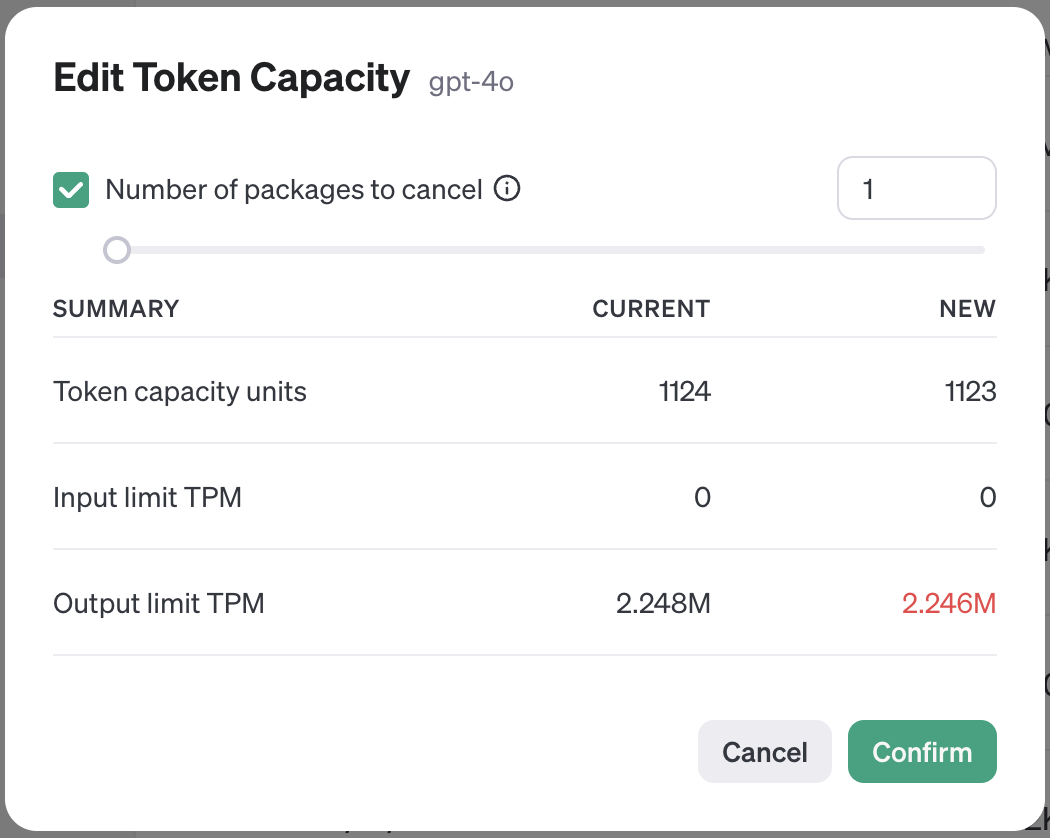Screen dimensions: 1050x838
Task: Click the package count slider handle
Action: point(117,250)
